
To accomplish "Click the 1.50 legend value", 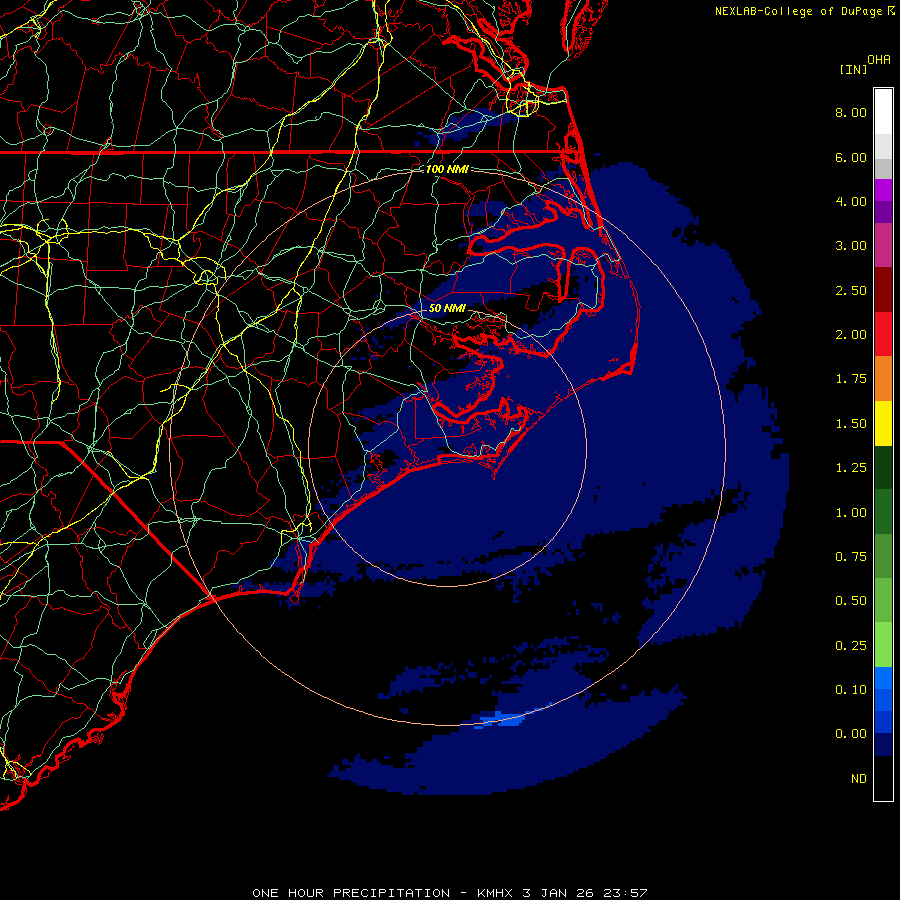I will (x=851, y=424).
